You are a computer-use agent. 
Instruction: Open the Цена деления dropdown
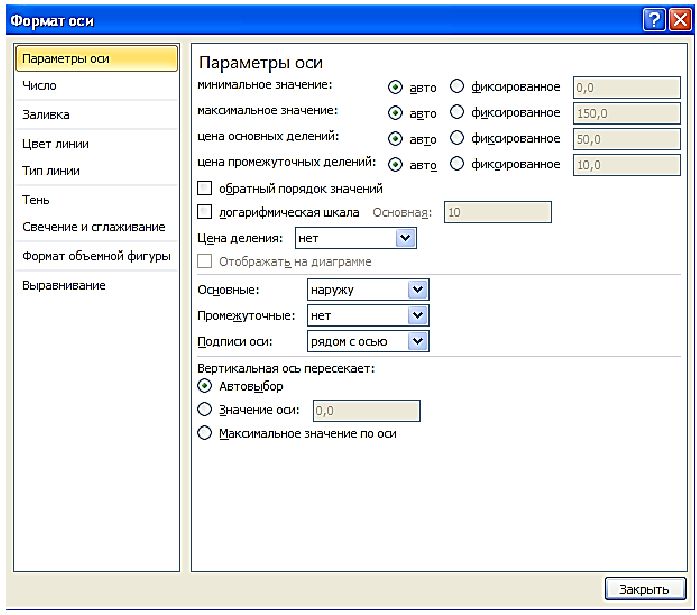point(356,238)
